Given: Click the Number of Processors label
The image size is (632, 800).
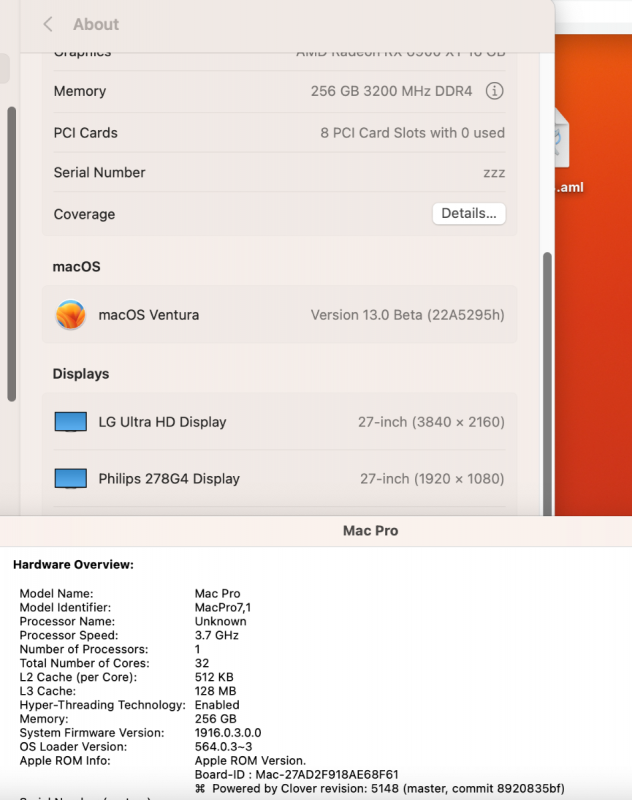Looking at the screenshot, I should point(84,649).
